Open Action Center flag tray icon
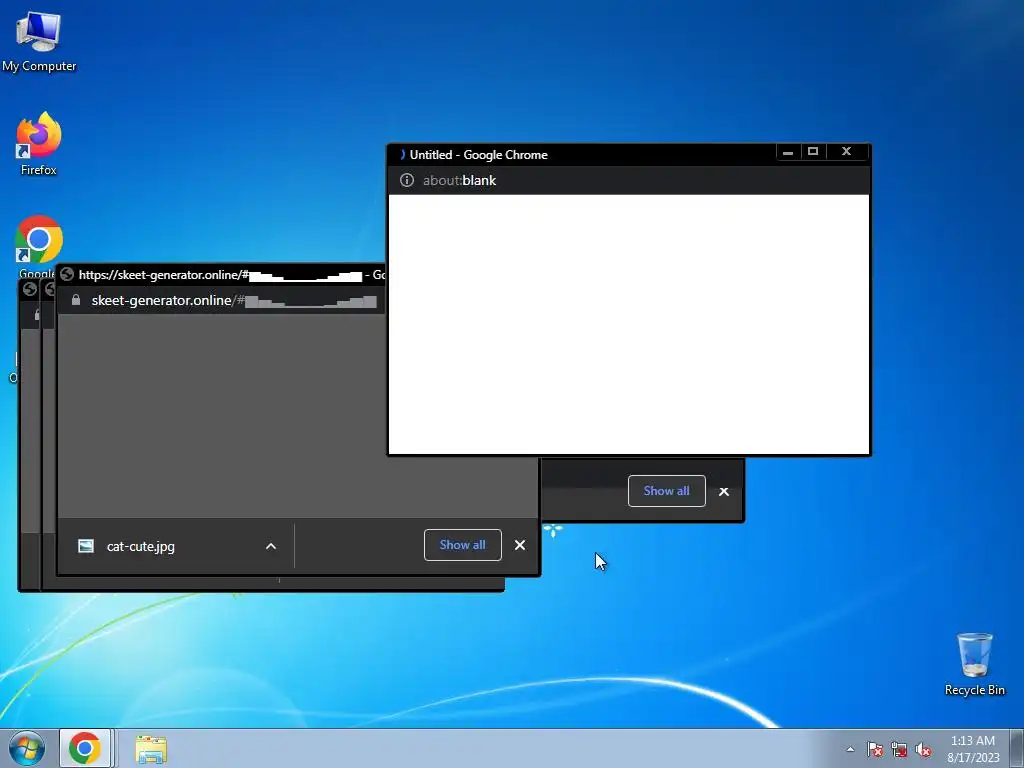This screenshot has height=768, width=1024. coord(875,749)
